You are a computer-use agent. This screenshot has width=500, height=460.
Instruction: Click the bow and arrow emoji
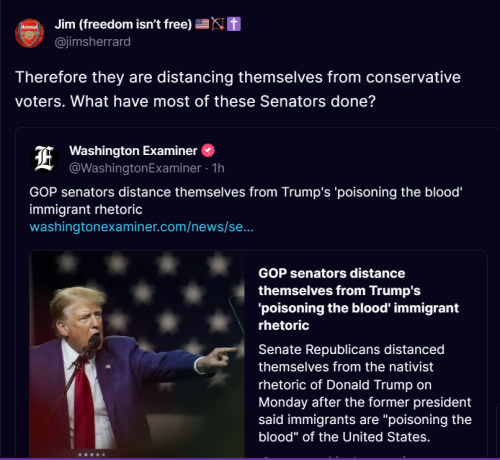pos(218,24)
